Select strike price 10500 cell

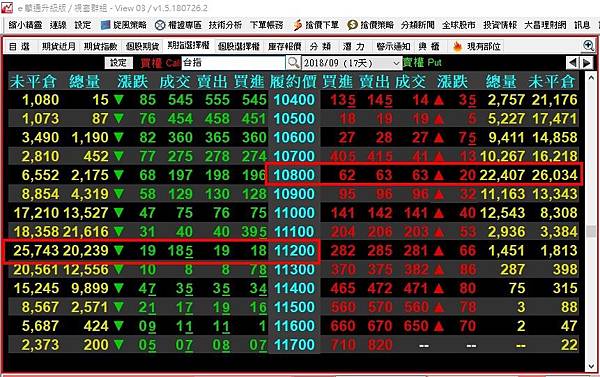point(294,119)
